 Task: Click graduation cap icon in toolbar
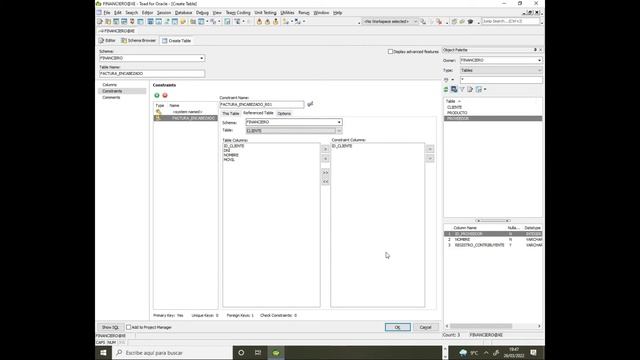[x=470, y=21]
